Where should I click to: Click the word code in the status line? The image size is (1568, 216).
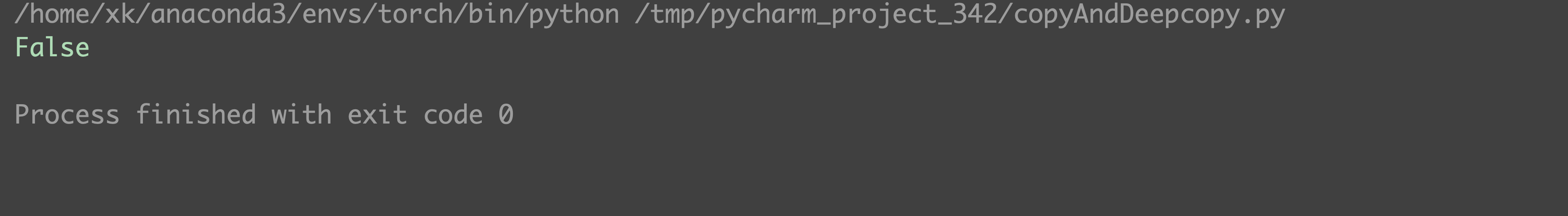(x=453, y=114)
